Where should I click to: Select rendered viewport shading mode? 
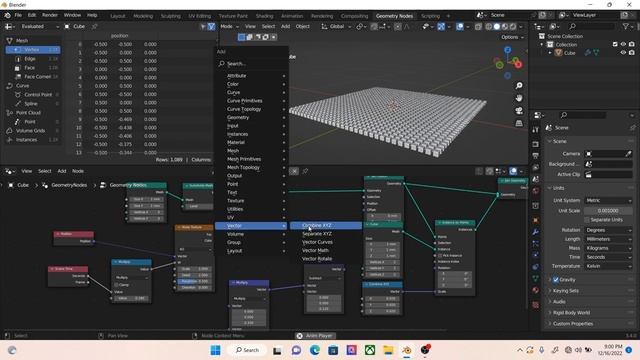pyautogui.click(x=513, y=27)
